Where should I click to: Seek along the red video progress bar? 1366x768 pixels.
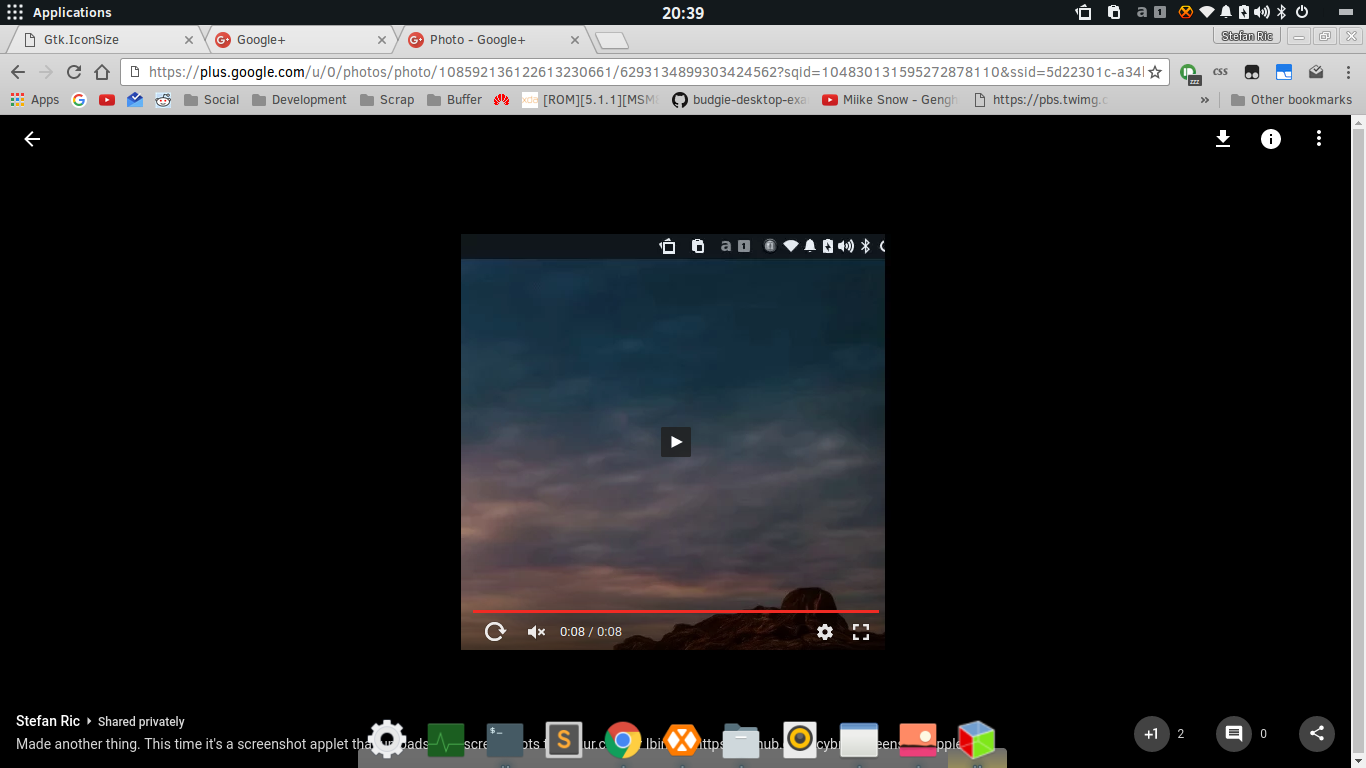[x=675, y=610]
